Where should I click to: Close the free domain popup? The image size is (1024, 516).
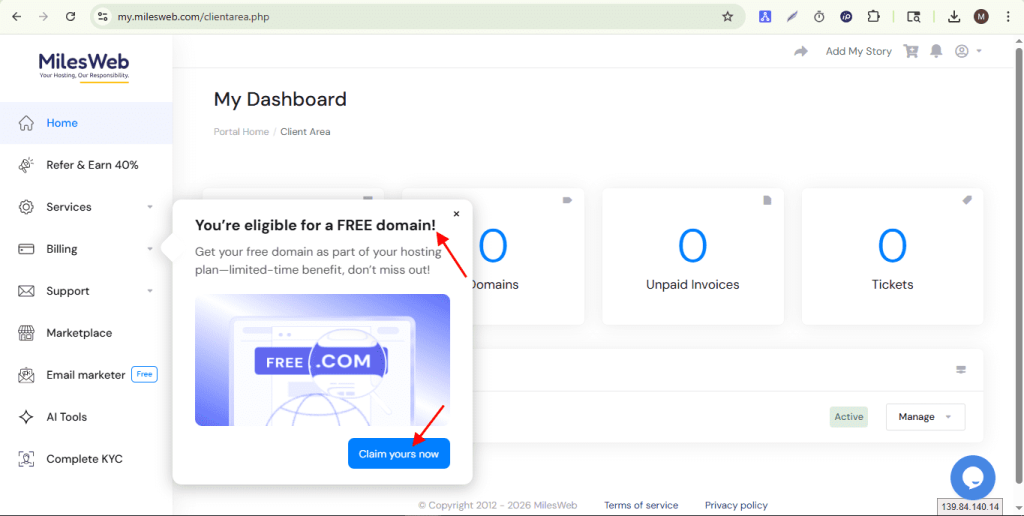click(x=456, y=214)
